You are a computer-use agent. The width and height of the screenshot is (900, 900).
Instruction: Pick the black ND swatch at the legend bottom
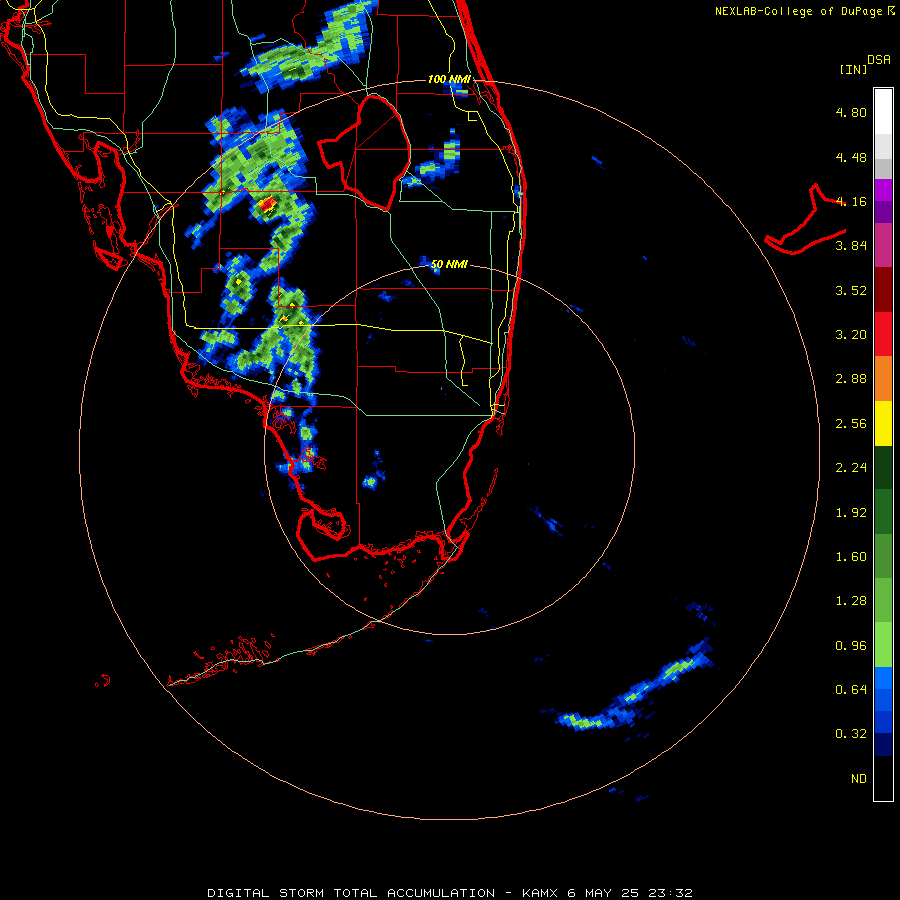[883, 778]
